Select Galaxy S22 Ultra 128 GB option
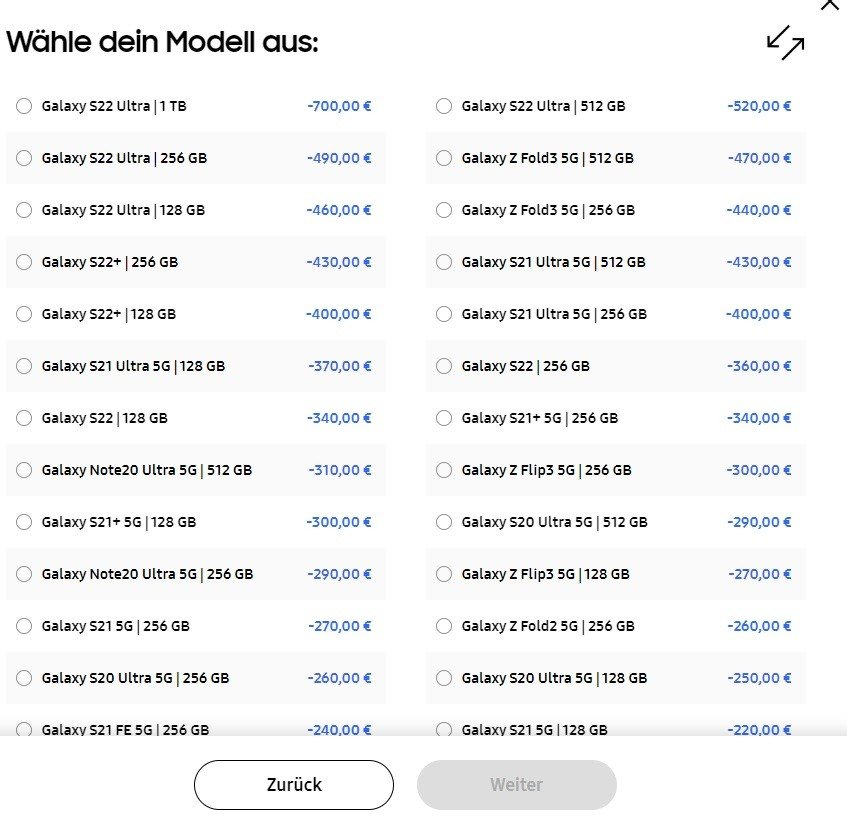The image size is (847, 821). click(x=24, y=210)
